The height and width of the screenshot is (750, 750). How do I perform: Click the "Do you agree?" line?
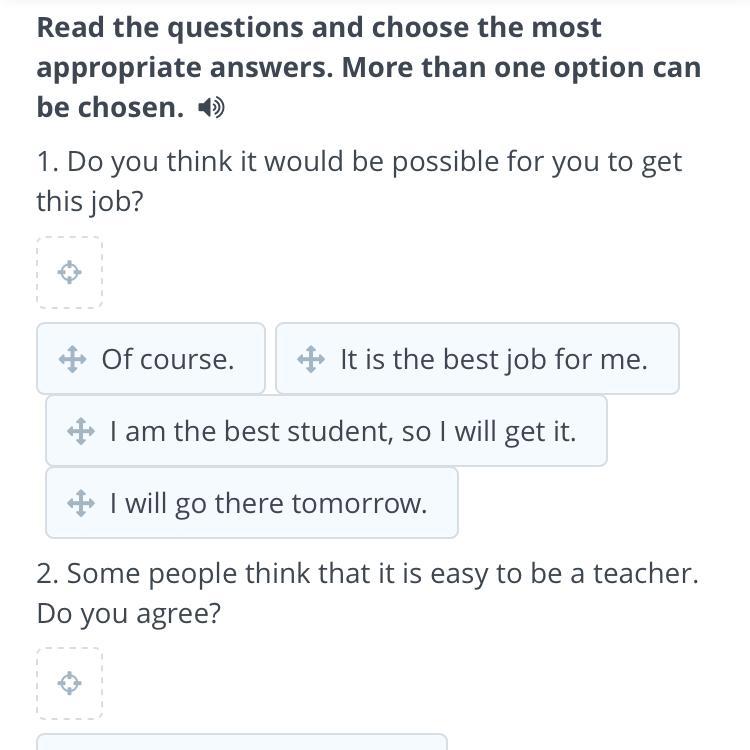point(128,613)
